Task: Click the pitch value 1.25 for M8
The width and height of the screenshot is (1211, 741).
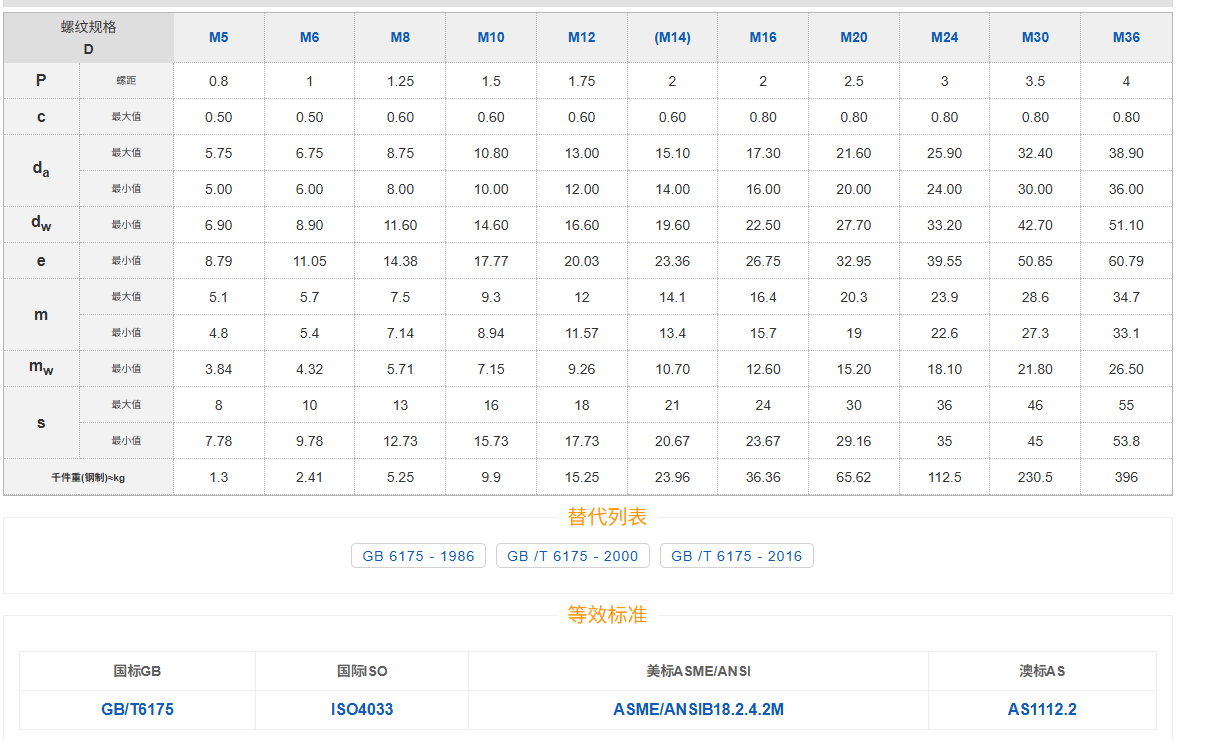Action: tap(400, 81)
